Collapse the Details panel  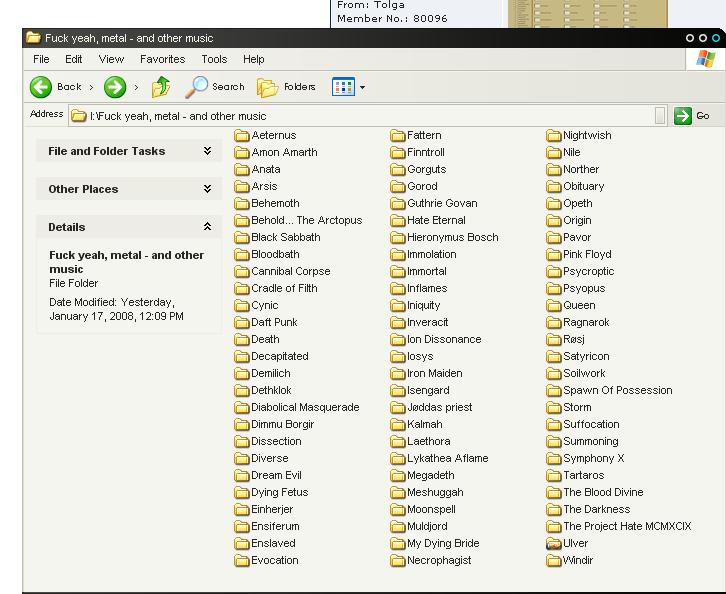207,226
